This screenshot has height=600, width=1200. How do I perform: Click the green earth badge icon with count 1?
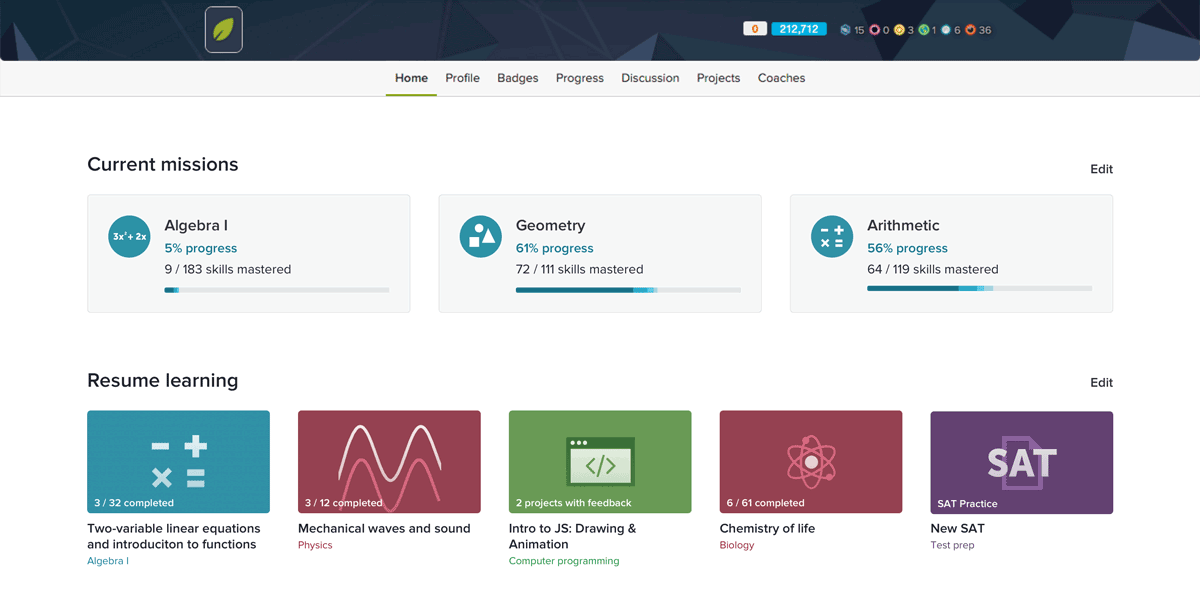(x=924, y=30)
